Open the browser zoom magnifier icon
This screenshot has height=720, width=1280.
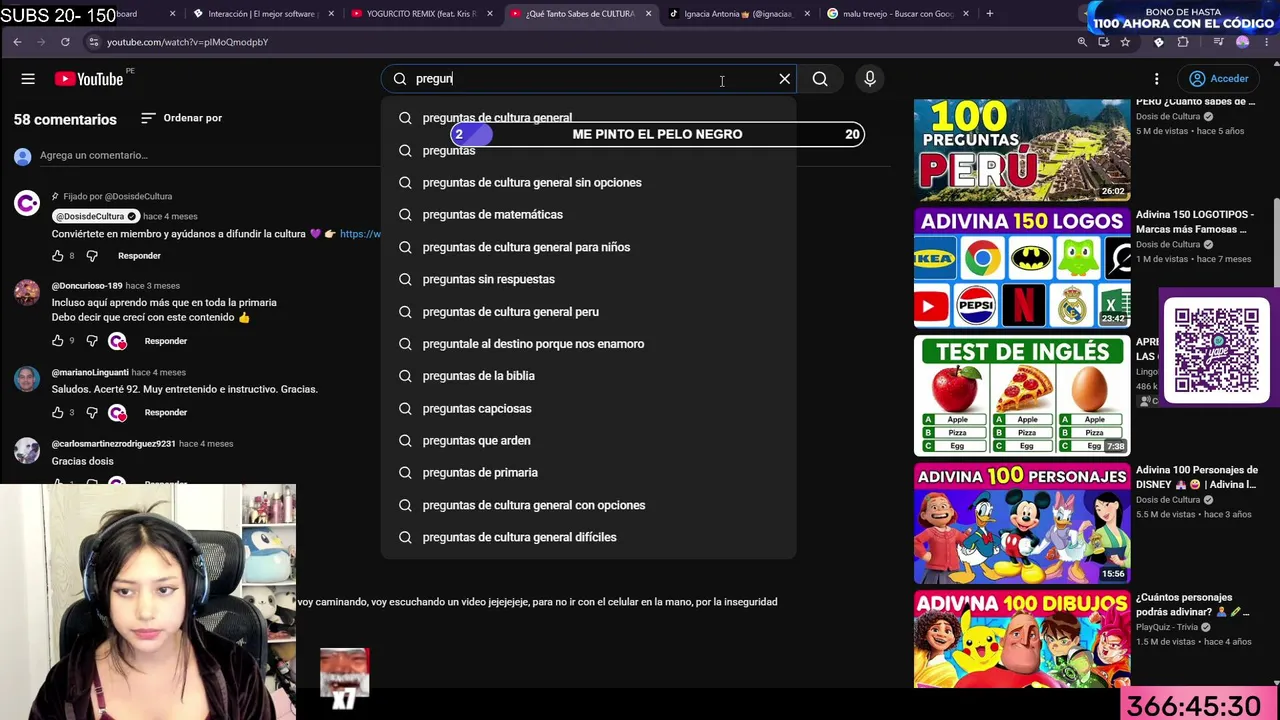tap(1082, 42)
